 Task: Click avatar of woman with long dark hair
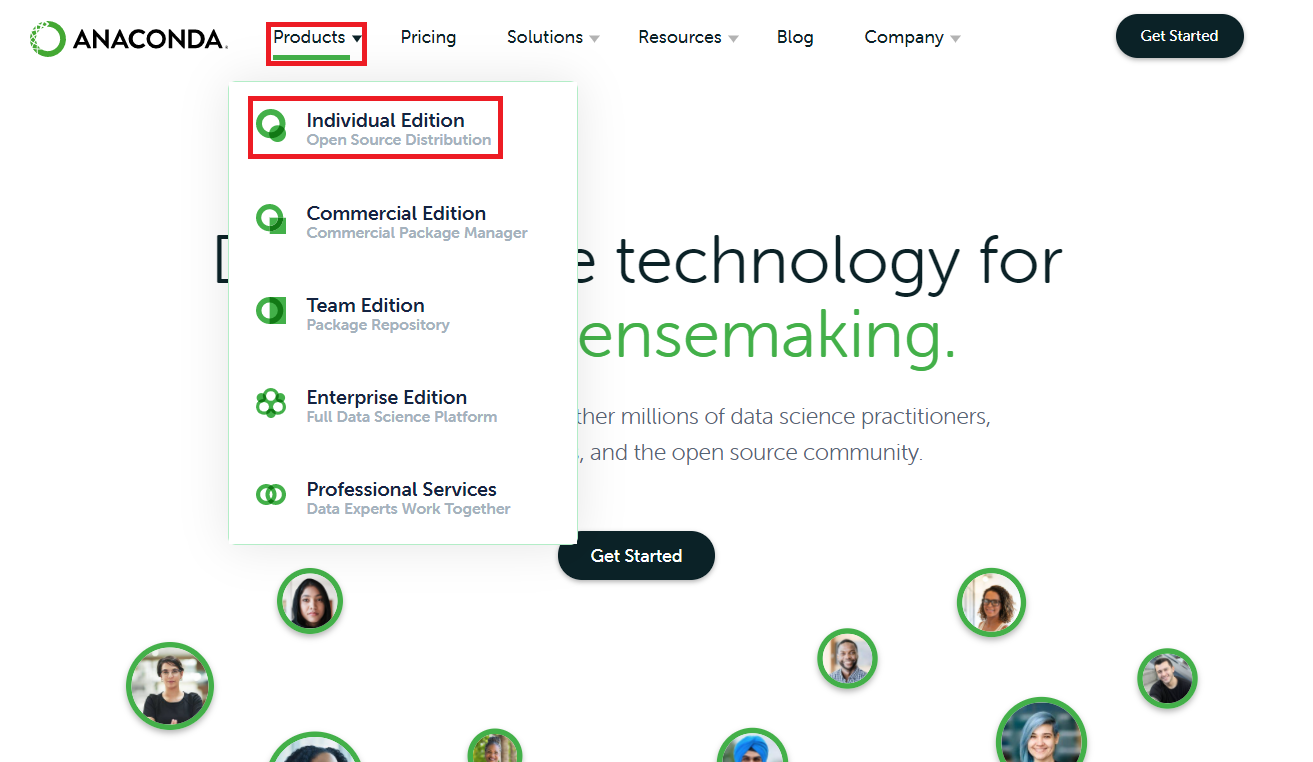[310, 601]
